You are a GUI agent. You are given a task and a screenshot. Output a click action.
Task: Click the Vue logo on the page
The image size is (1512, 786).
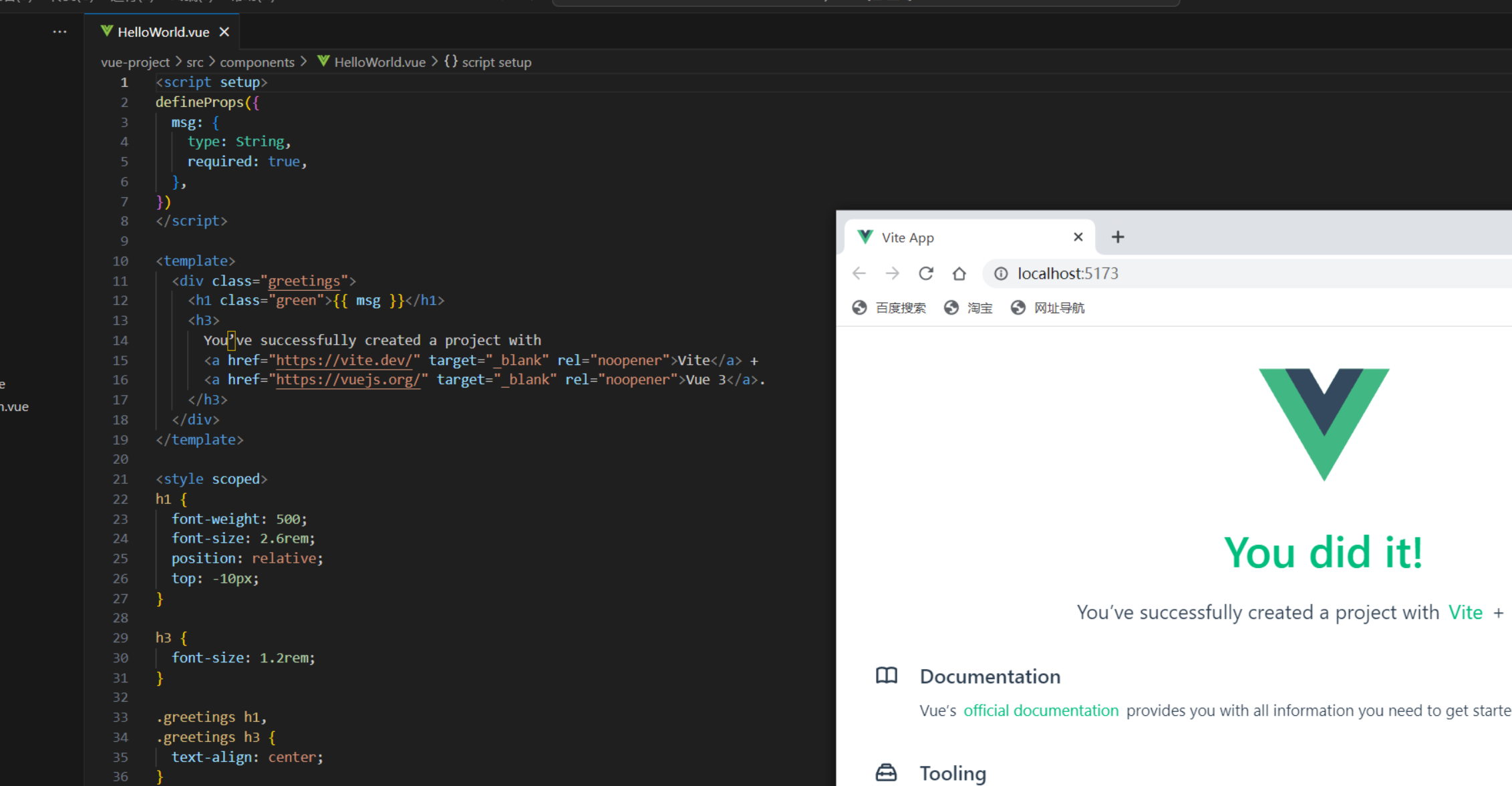[x=1324, y=424]
